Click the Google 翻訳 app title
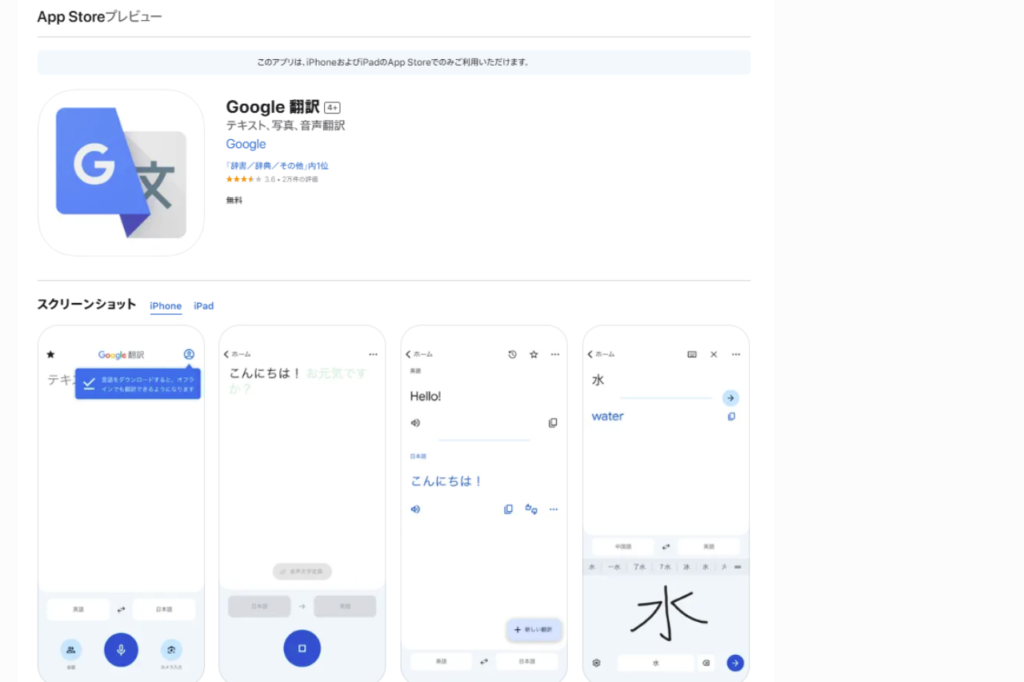Viewport: 1024px width, 682px height. [272, 106]
